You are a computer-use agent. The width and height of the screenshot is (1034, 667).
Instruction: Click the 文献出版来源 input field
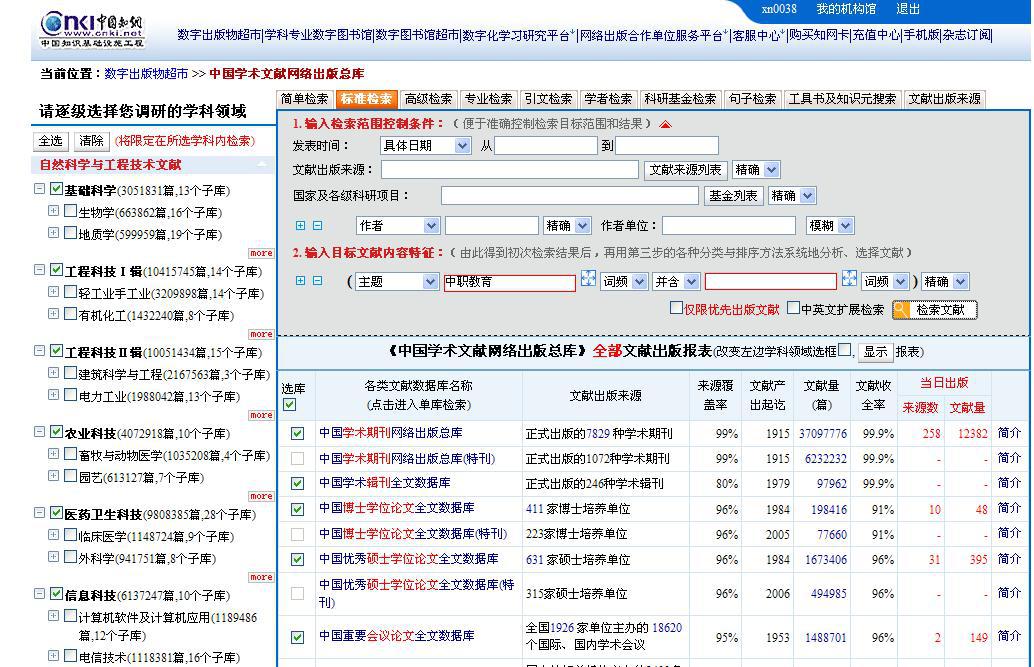(x=510, y=170)
